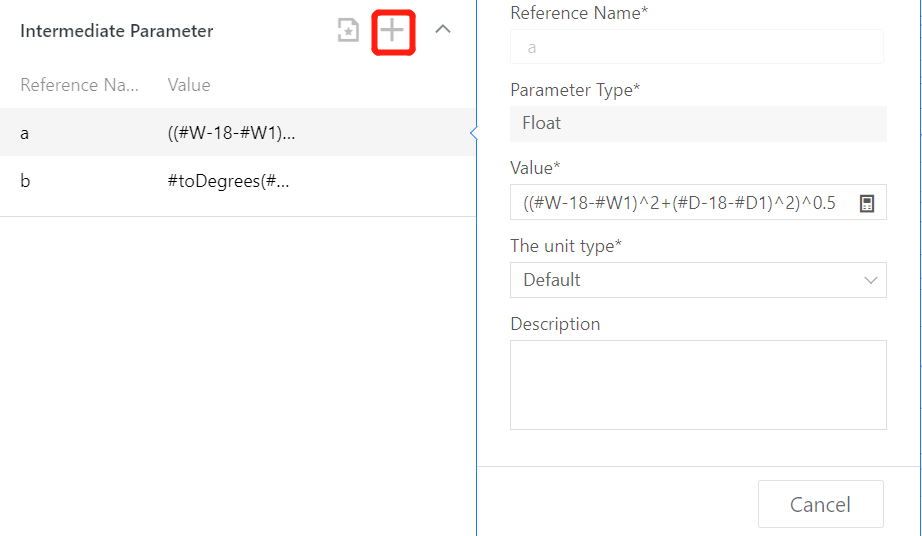The image size is (922, 536).
Task: Click the unit type dropdown arrow
Action: pos(870,280)
